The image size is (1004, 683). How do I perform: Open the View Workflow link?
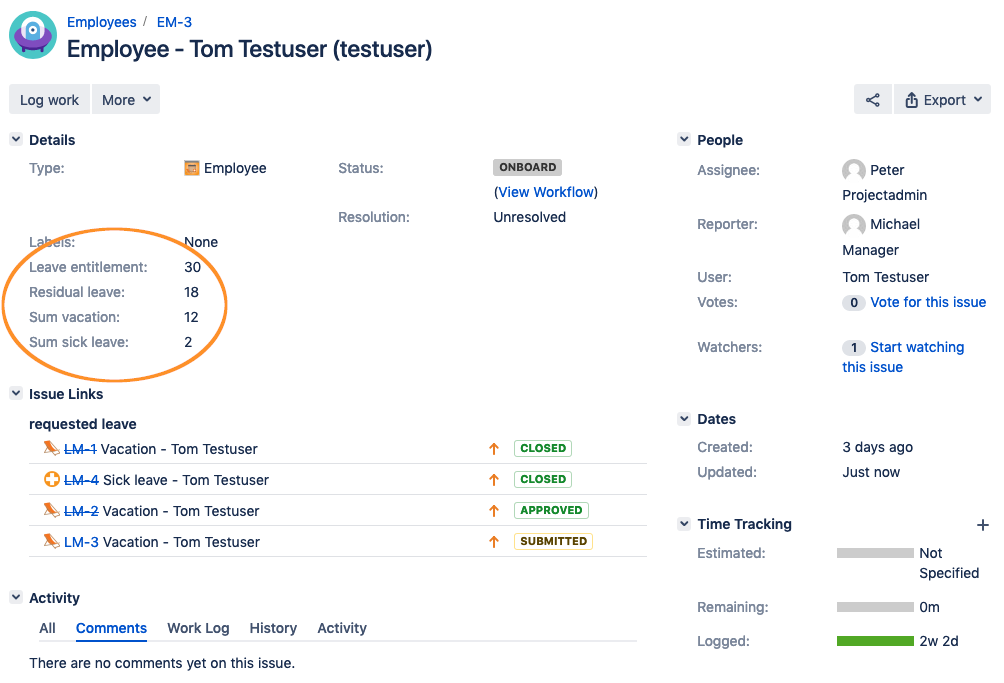coord(546,192)
